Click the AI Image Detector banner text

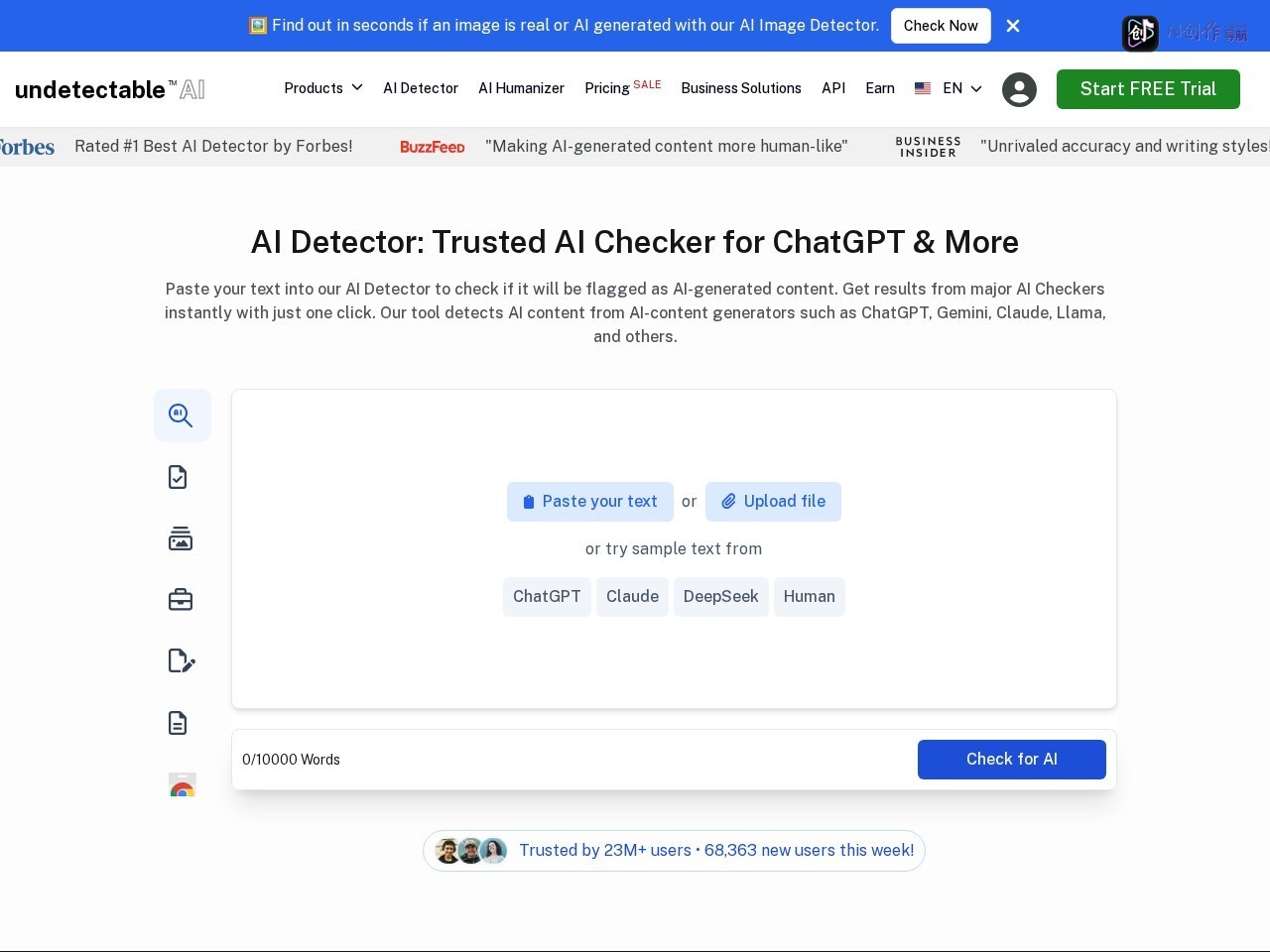(x=564, y=26)
